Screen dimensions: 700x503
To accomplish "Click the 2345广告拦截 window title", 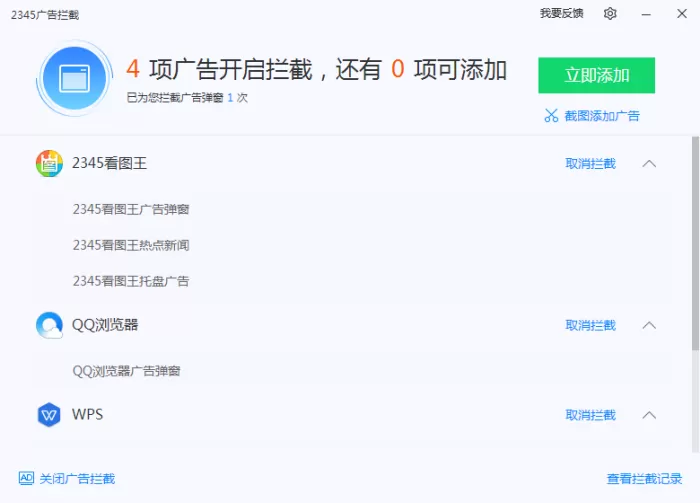I will click(x=45, y=15).
